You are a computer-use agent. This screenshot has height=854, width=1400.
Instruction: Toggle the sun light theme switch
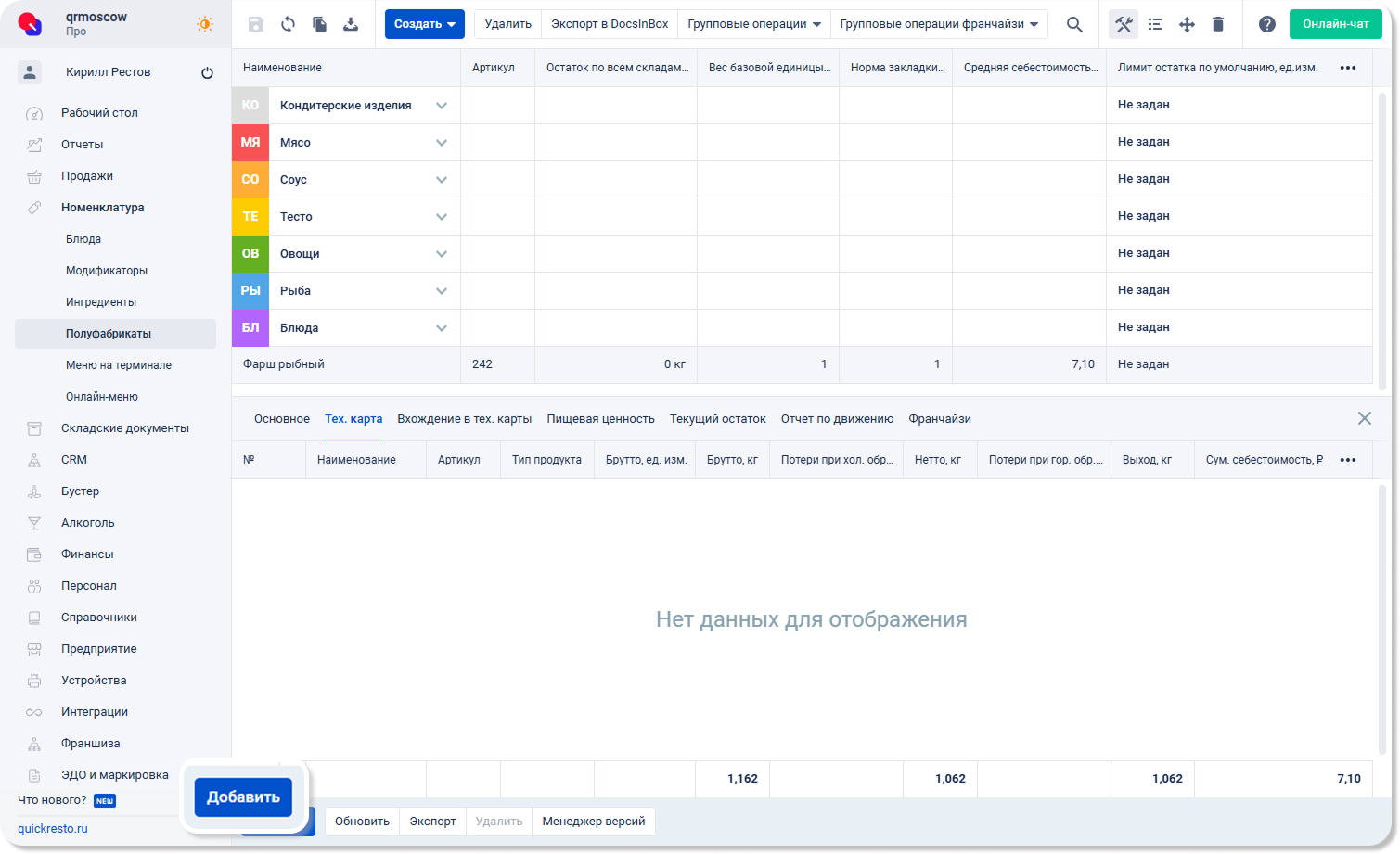point(205,24)
